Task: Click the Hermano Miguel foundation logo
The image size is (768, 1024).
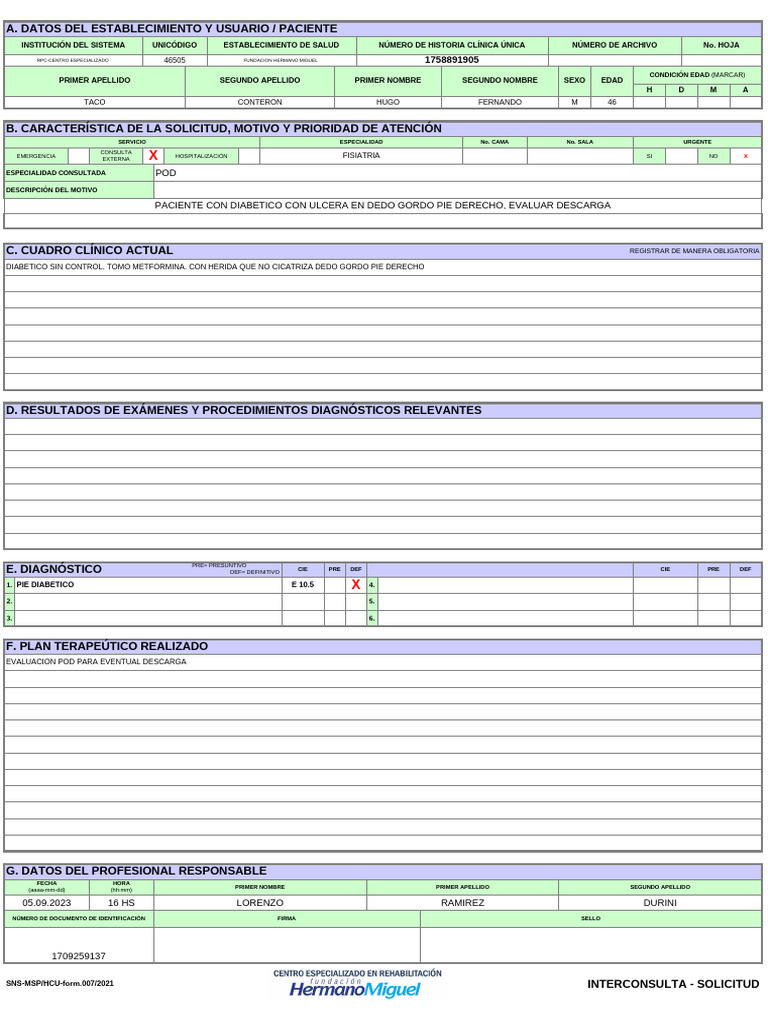Action: pyautogui.click(x=356, y=985)
